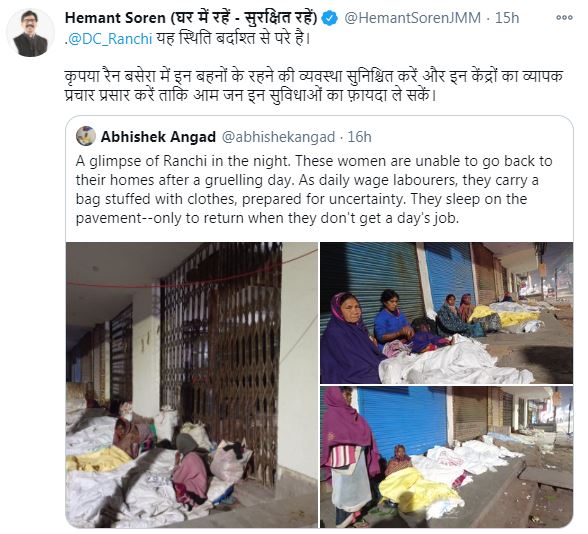Viewport: 588px width, 534px height.
Task: Open the large left photo with the iron gate
Action: click(x=192, y=385)
